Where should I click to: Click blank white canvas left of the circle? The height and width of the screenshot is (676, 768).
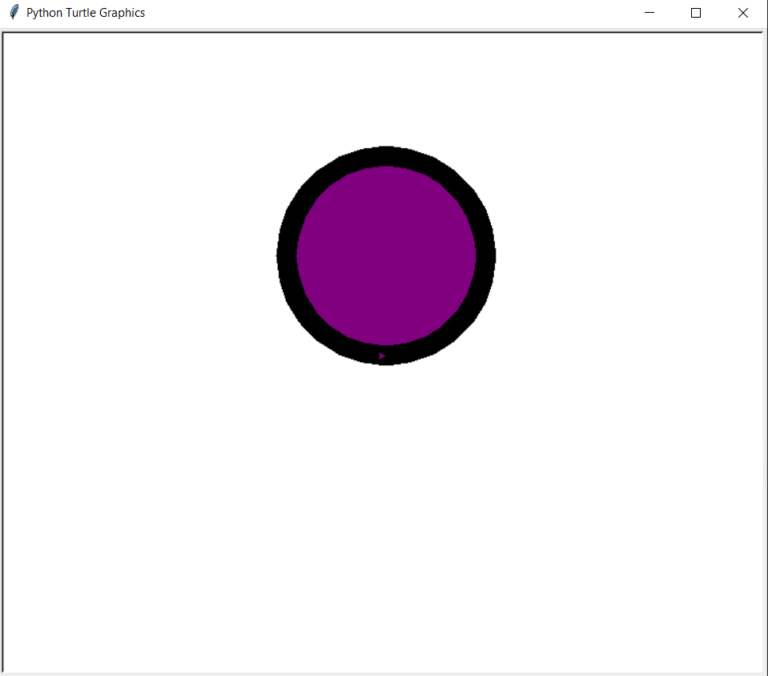click(140, 256)
